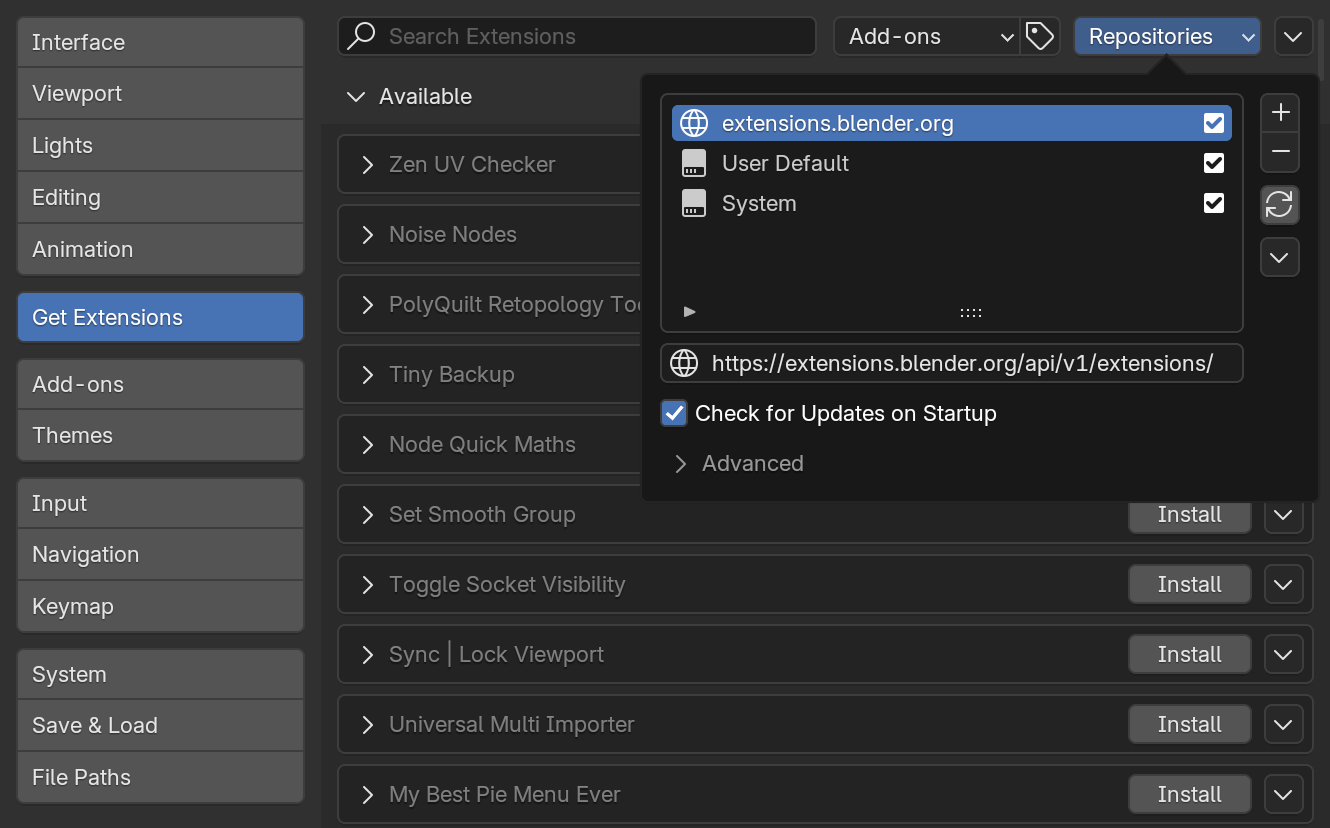Viewport: 1330px width, 828px height.
Task: Open options menu for Toggle Socket Visibility
Action: (x=1284, y=584)
